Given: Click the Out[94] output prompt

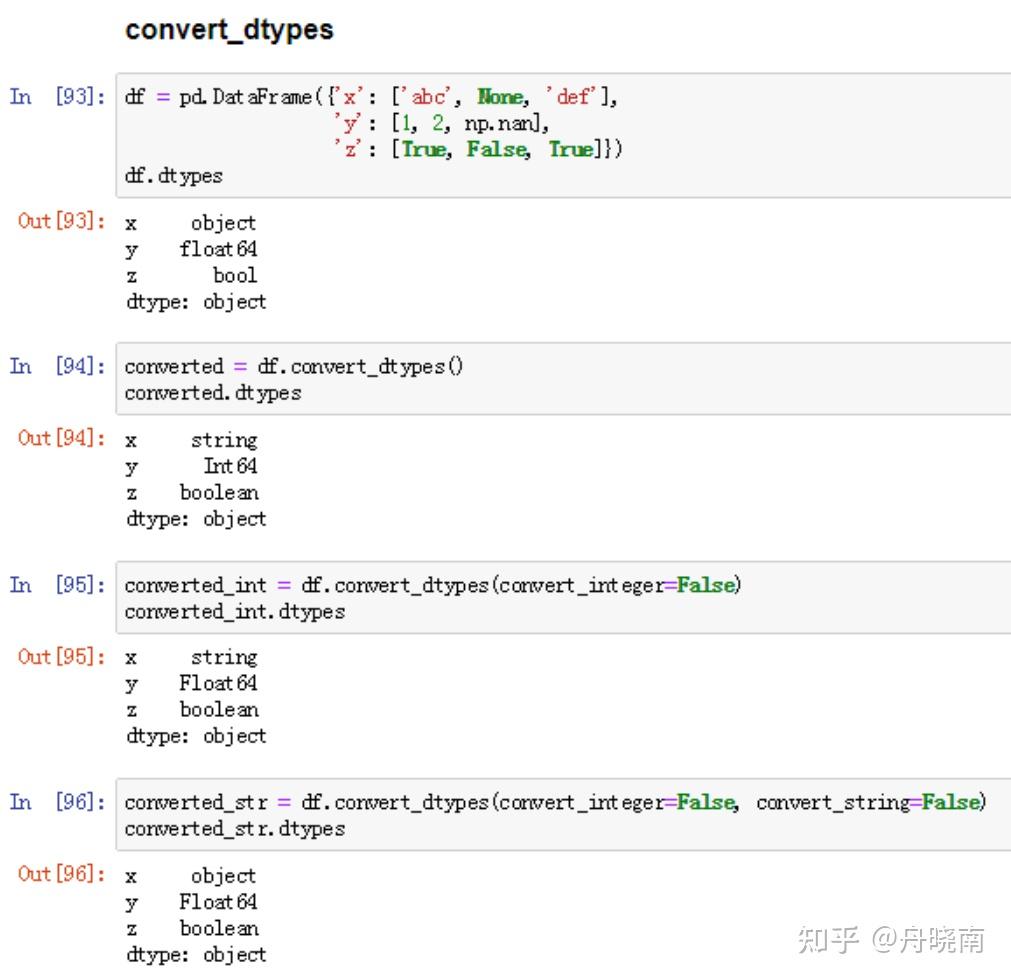Looking at the screenshot, I should click(61, 439).
